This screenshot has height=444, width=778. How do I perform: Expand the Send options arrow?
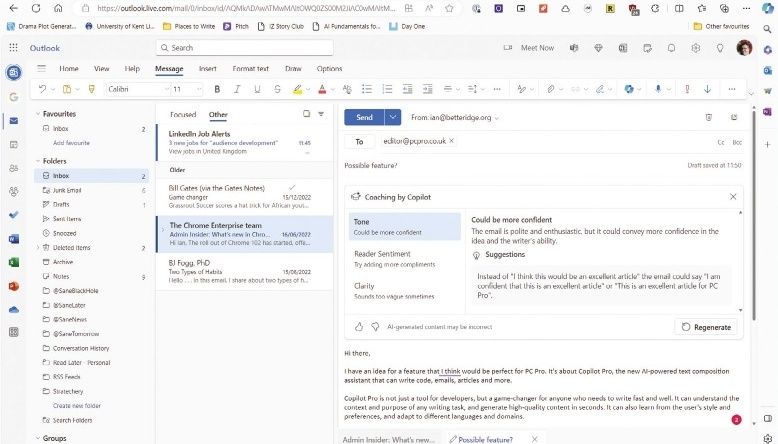(x=392, y=118)
